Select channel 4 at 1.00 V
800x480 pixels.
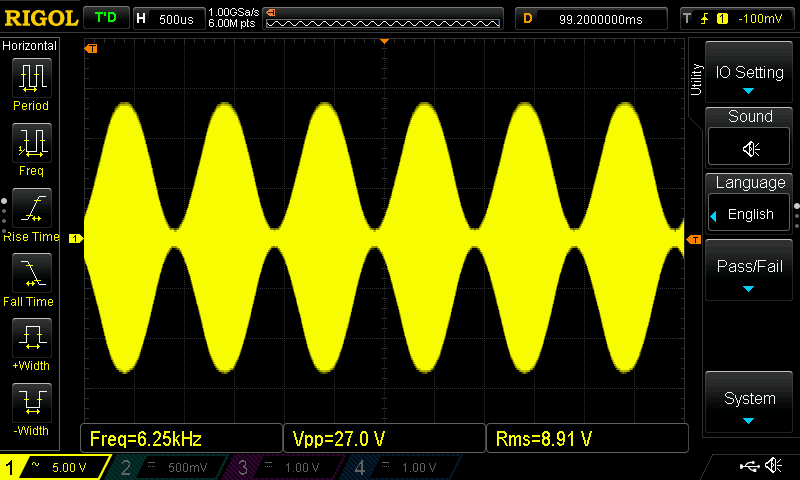point(402,467)
